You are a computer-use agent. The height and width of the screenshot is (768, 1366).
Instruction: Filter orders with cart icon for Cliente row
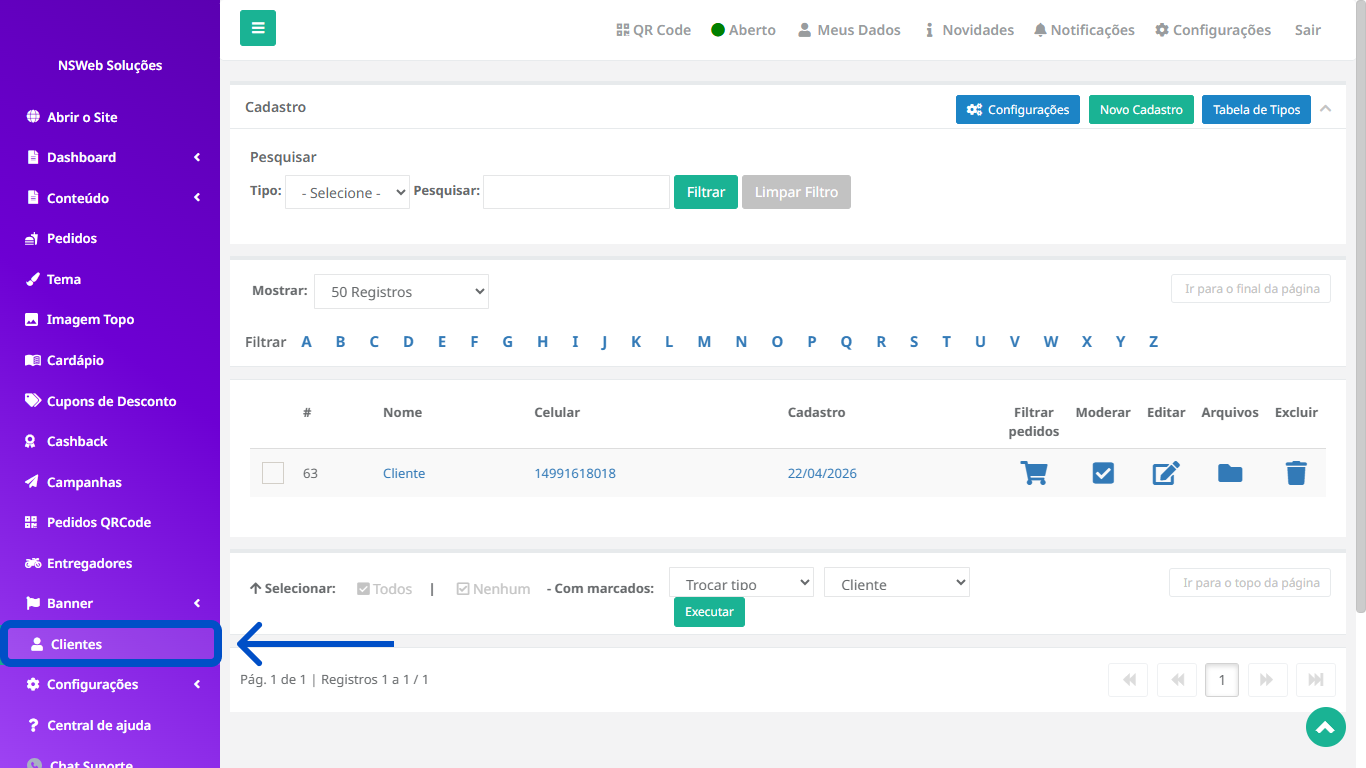[x=1034, y=473]
